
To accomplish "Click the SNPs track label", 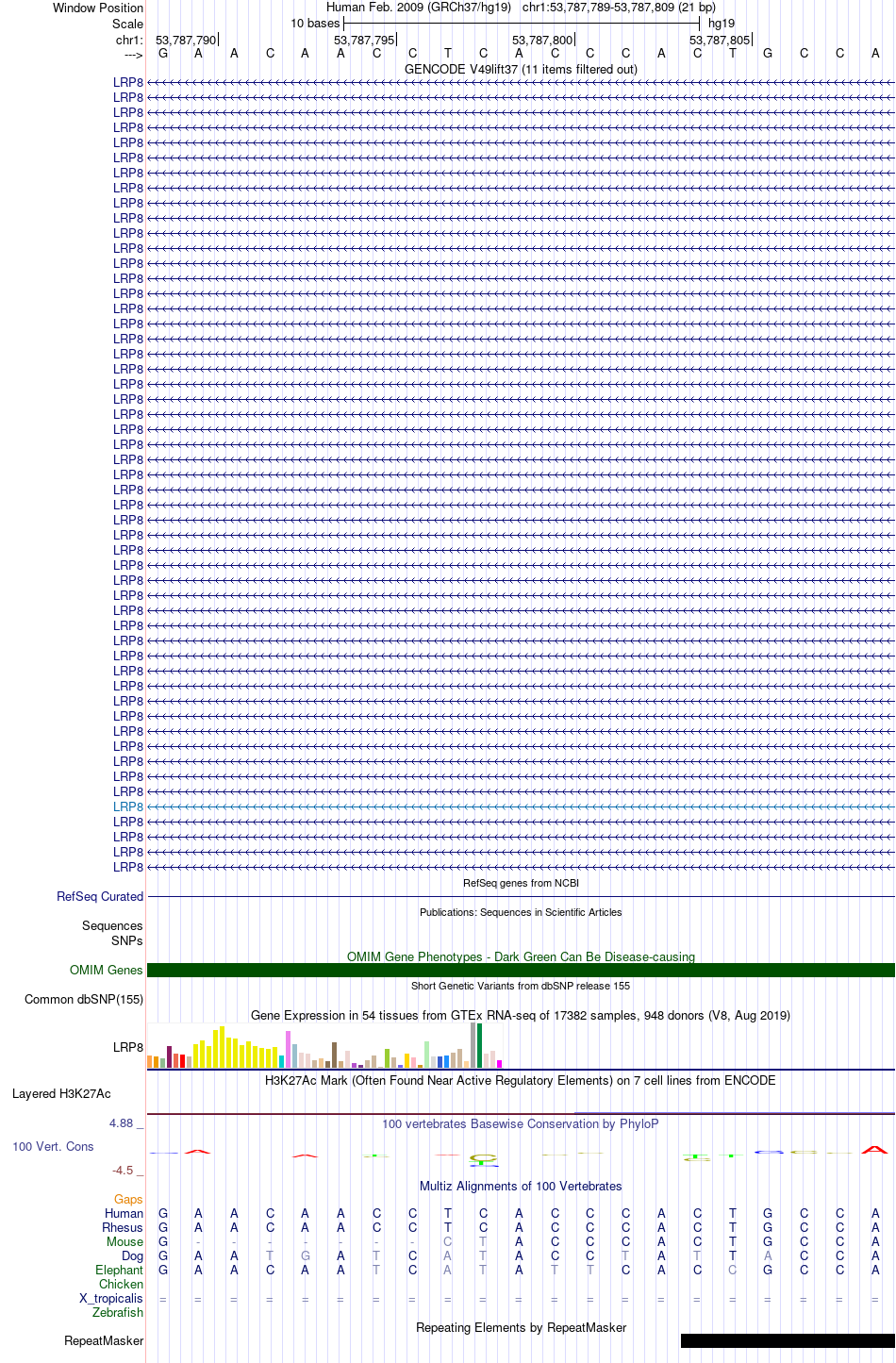I will pos(127,940).
